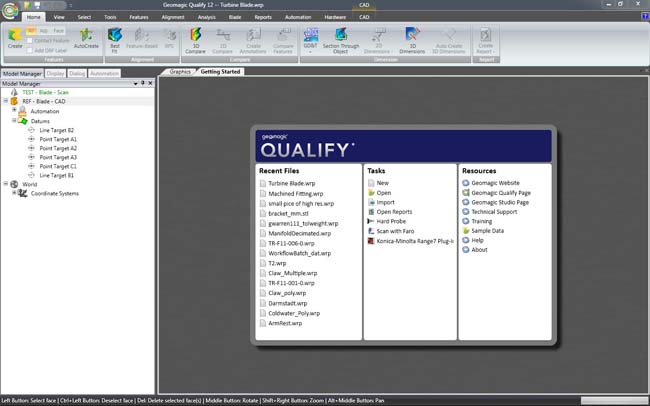This screenshot has width=650, height=406.
Task: Switch to the Analysis ribbon tab
Action: [x=206, y=17]
